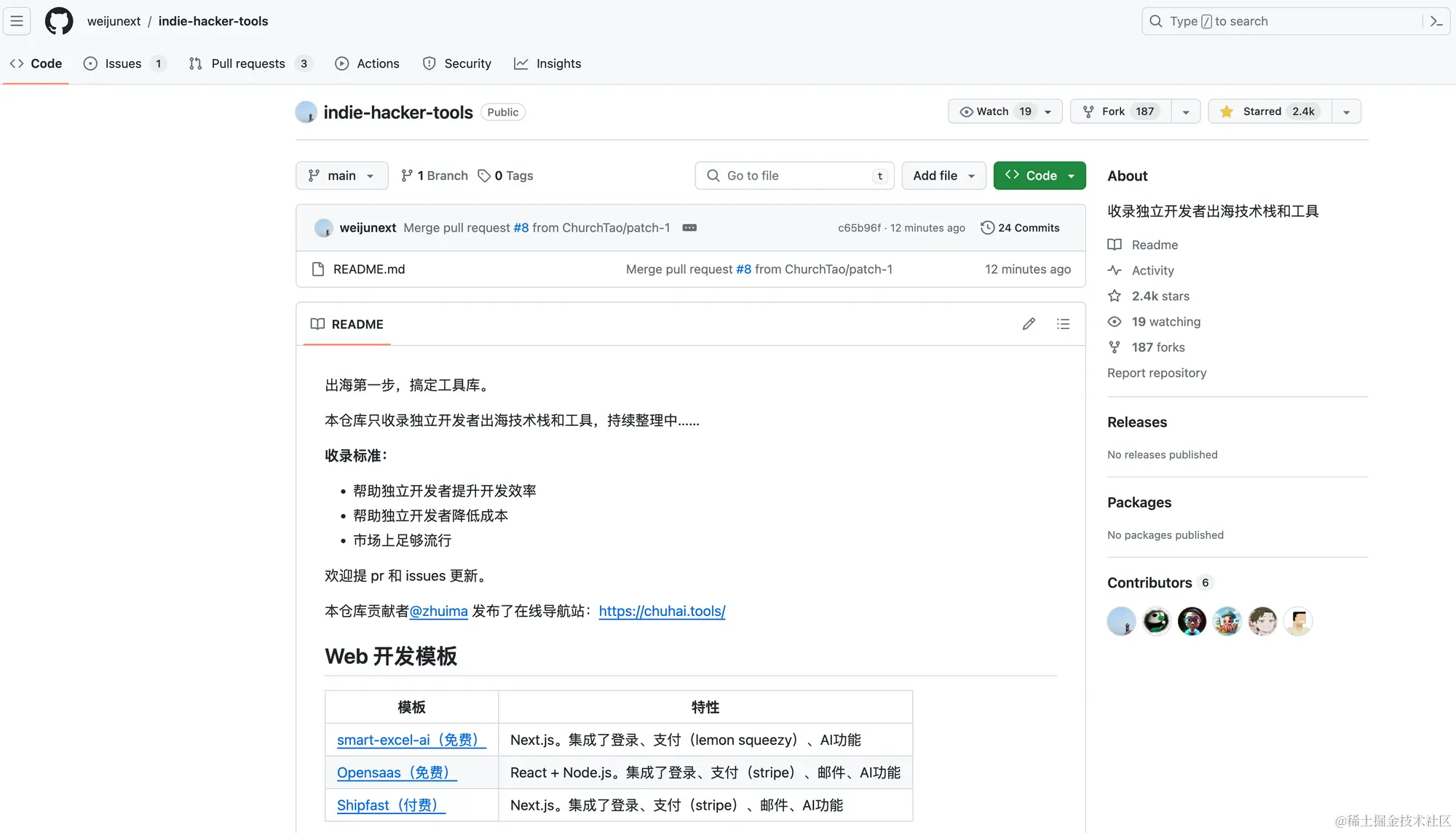Click Report repository link
The image size is (1456, 833).
point(1157,373)
